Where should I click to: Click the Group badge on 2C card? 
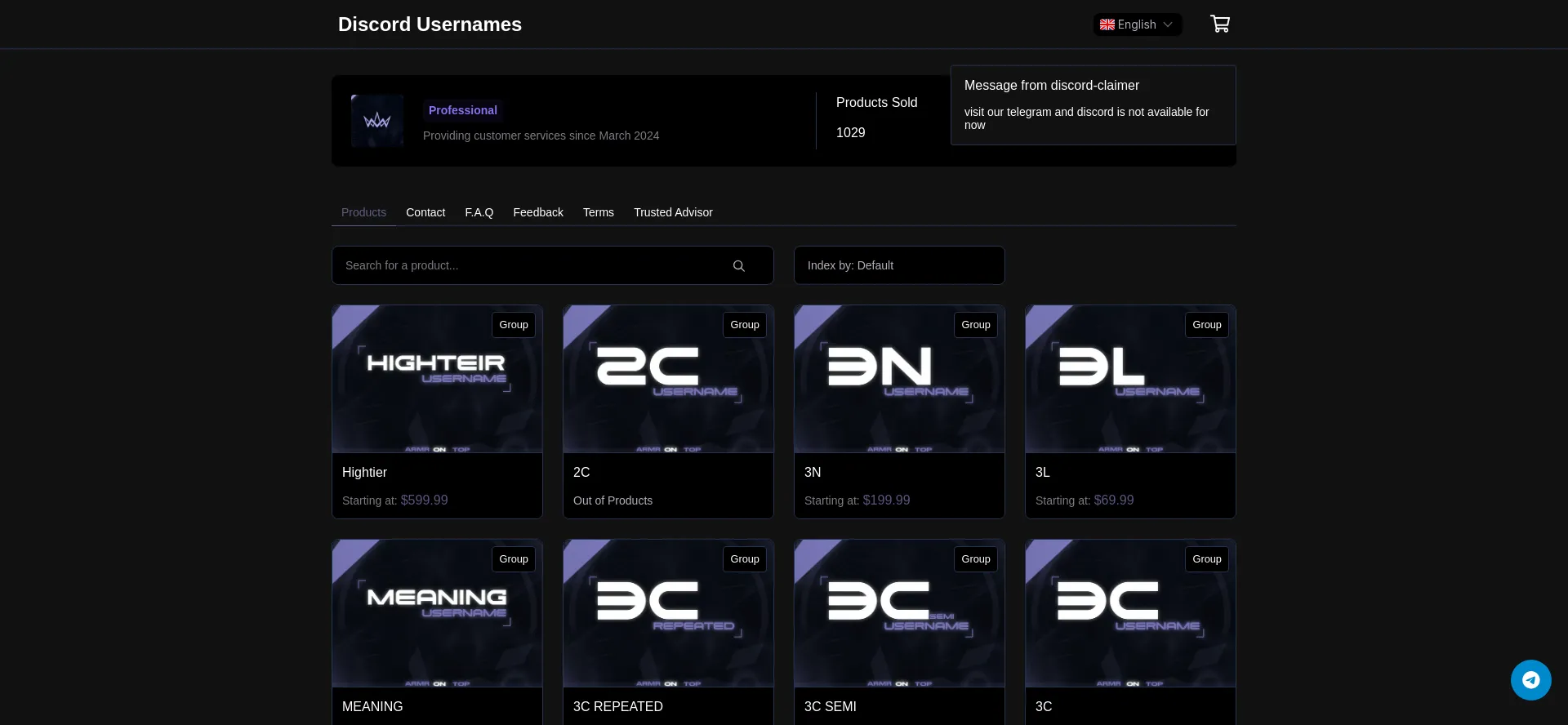coord(745,325)
